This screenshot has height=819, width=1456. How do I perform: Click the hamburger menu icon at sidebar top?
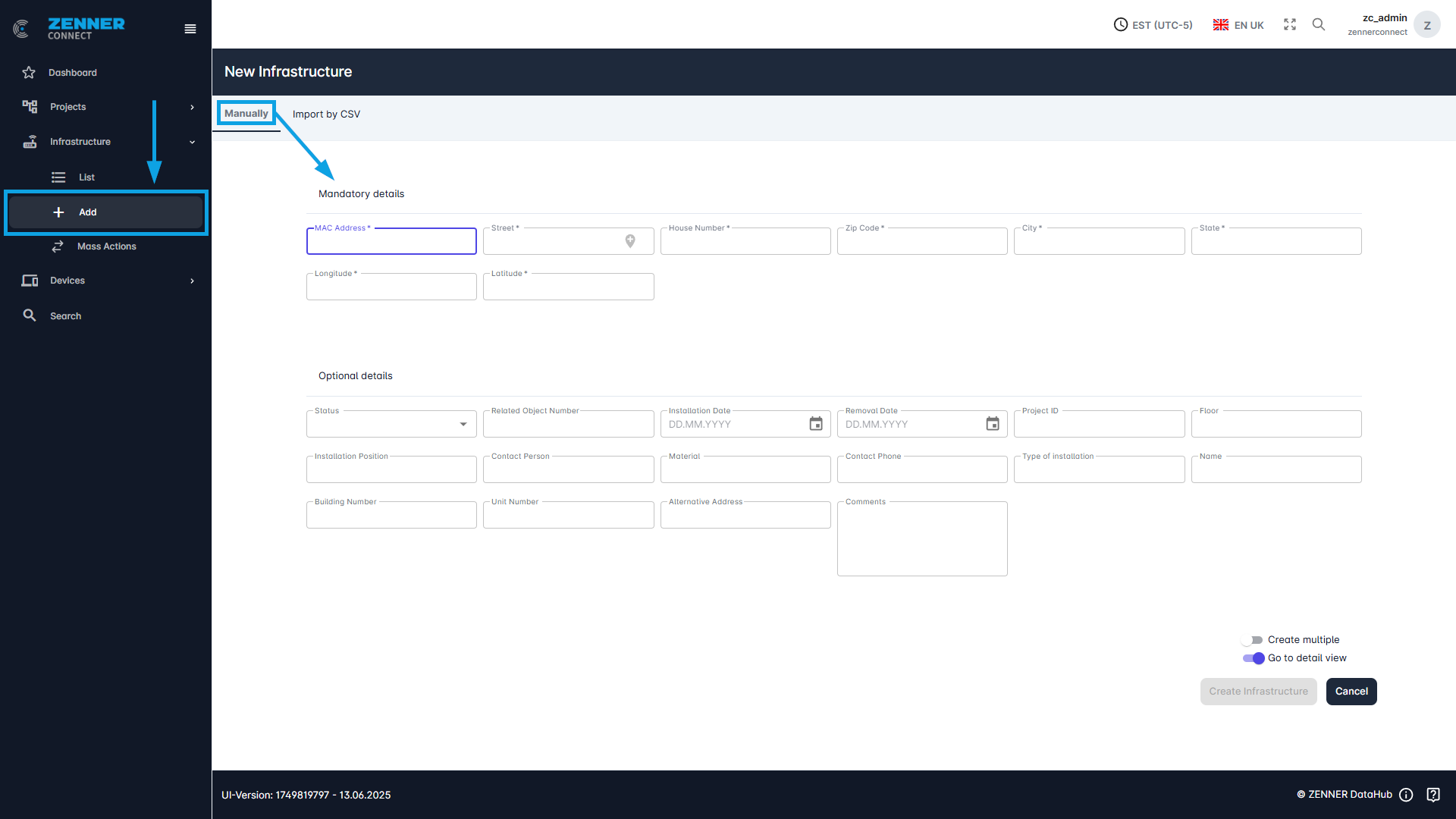point(190,29)
